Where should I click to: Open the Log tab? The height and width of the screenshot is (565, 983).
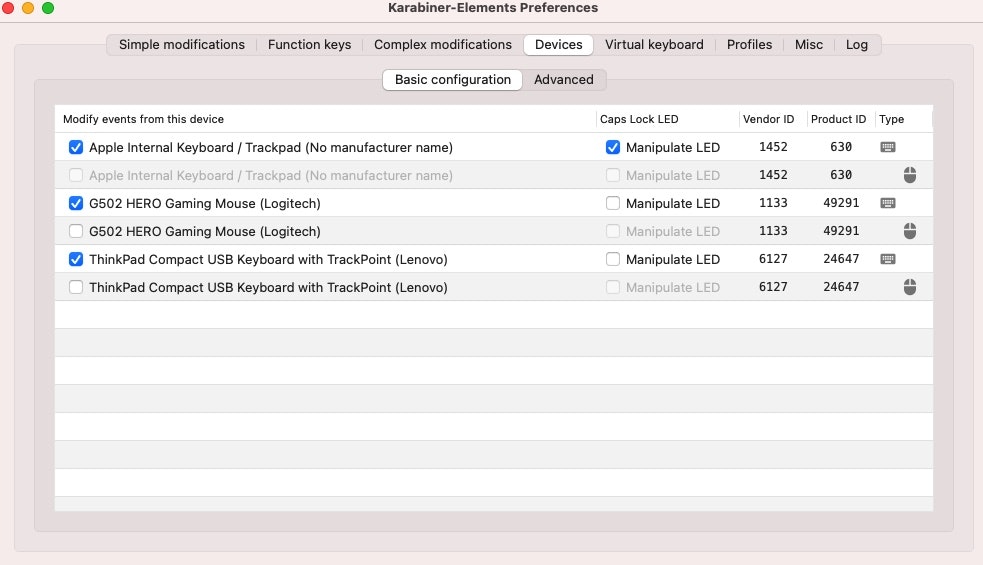[856, 45]
